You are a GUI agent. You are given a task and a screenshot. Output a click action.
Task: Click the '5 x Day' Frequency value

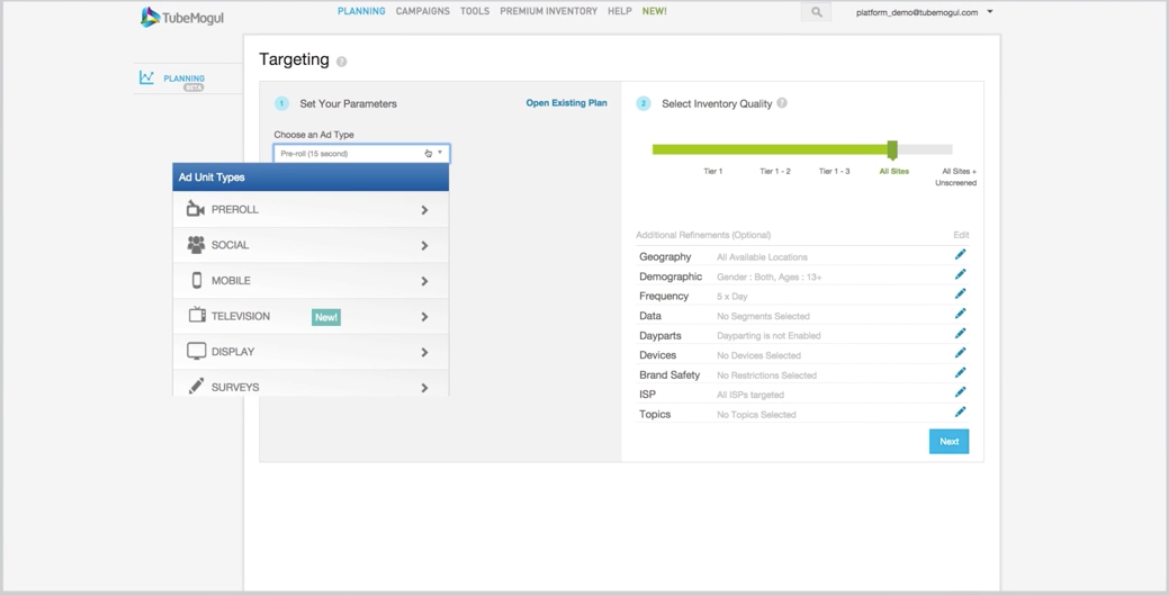[x=732, y=296]
